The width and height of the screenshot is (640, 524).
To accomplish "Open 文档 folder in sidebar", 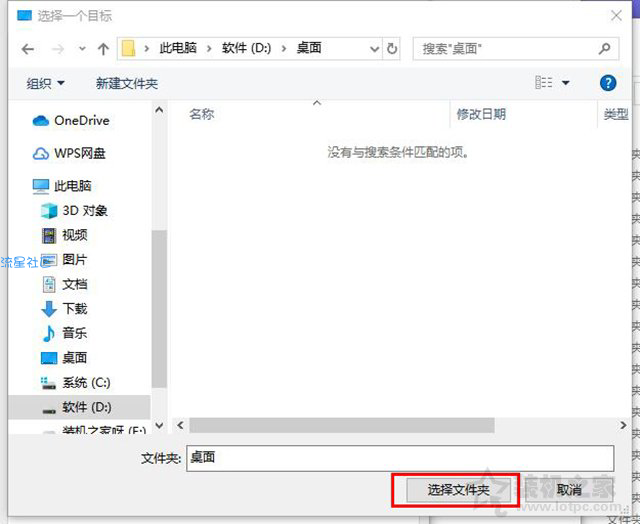I will pos(64,284).
